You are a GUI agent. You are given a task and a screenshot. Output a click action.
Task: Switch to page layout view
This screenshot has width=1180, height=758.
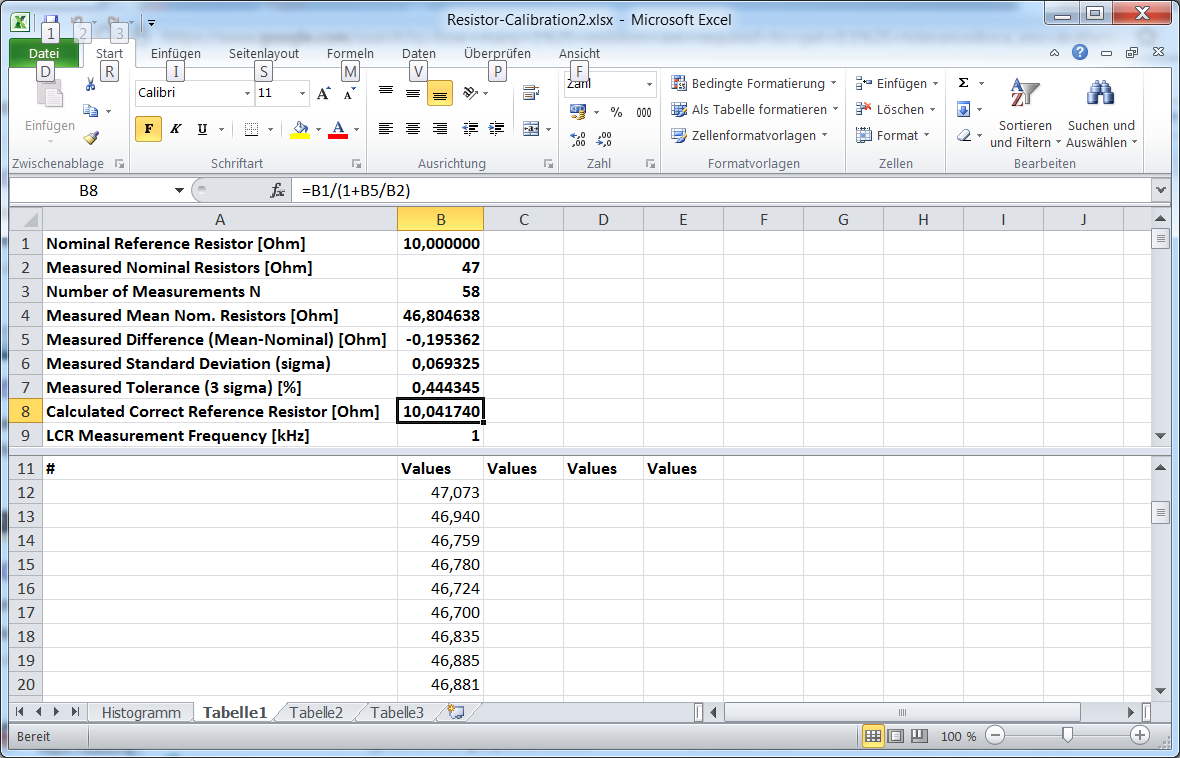tap(895, 736)
